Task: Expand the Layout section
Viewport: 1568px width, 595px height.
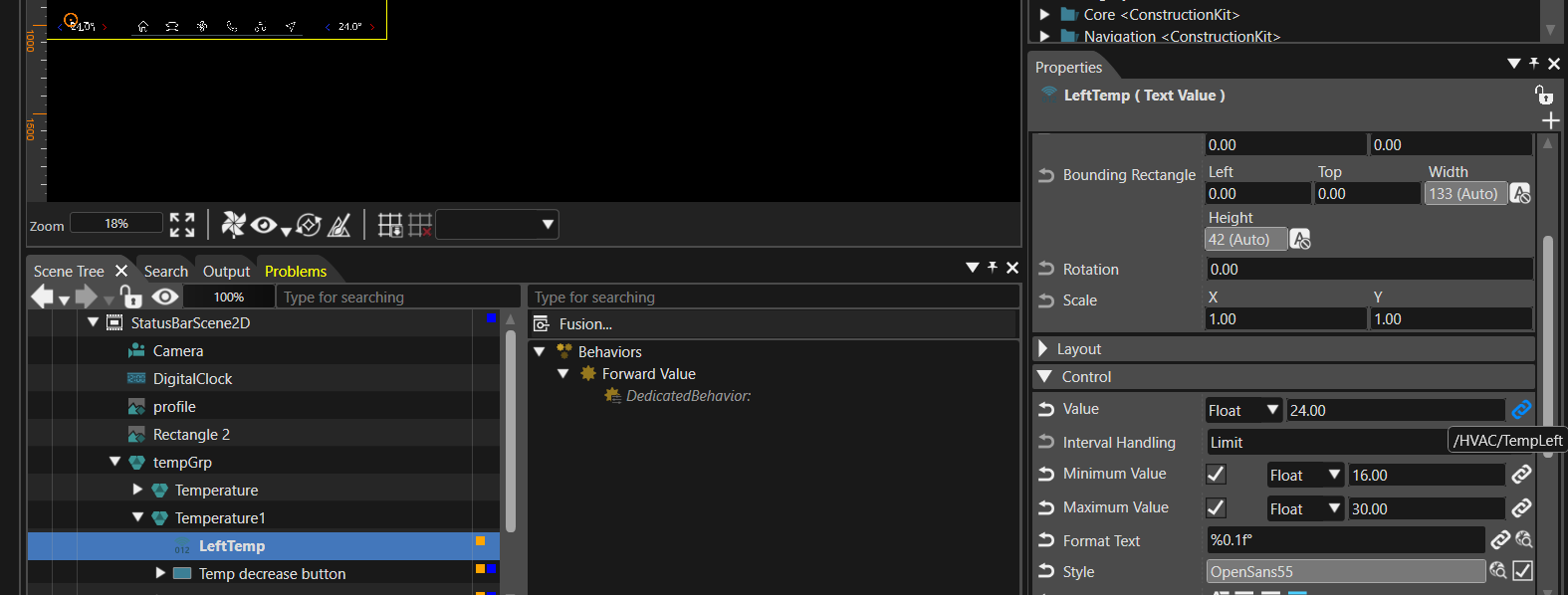Action: 1043,348
